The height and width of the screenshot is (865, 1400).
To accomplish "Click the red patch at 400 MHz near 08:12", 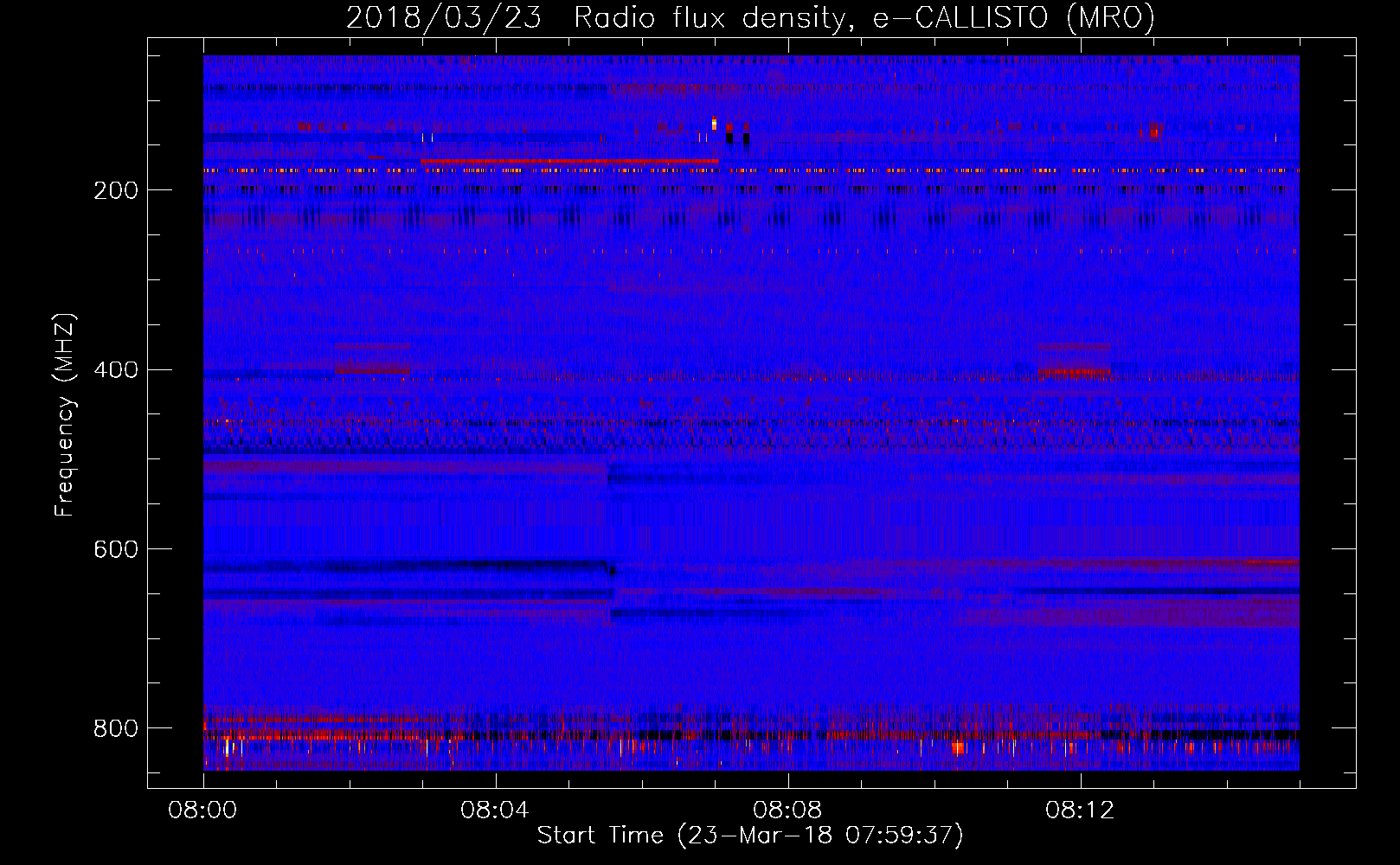I will pyautogui.click(x=1074, y=373).
